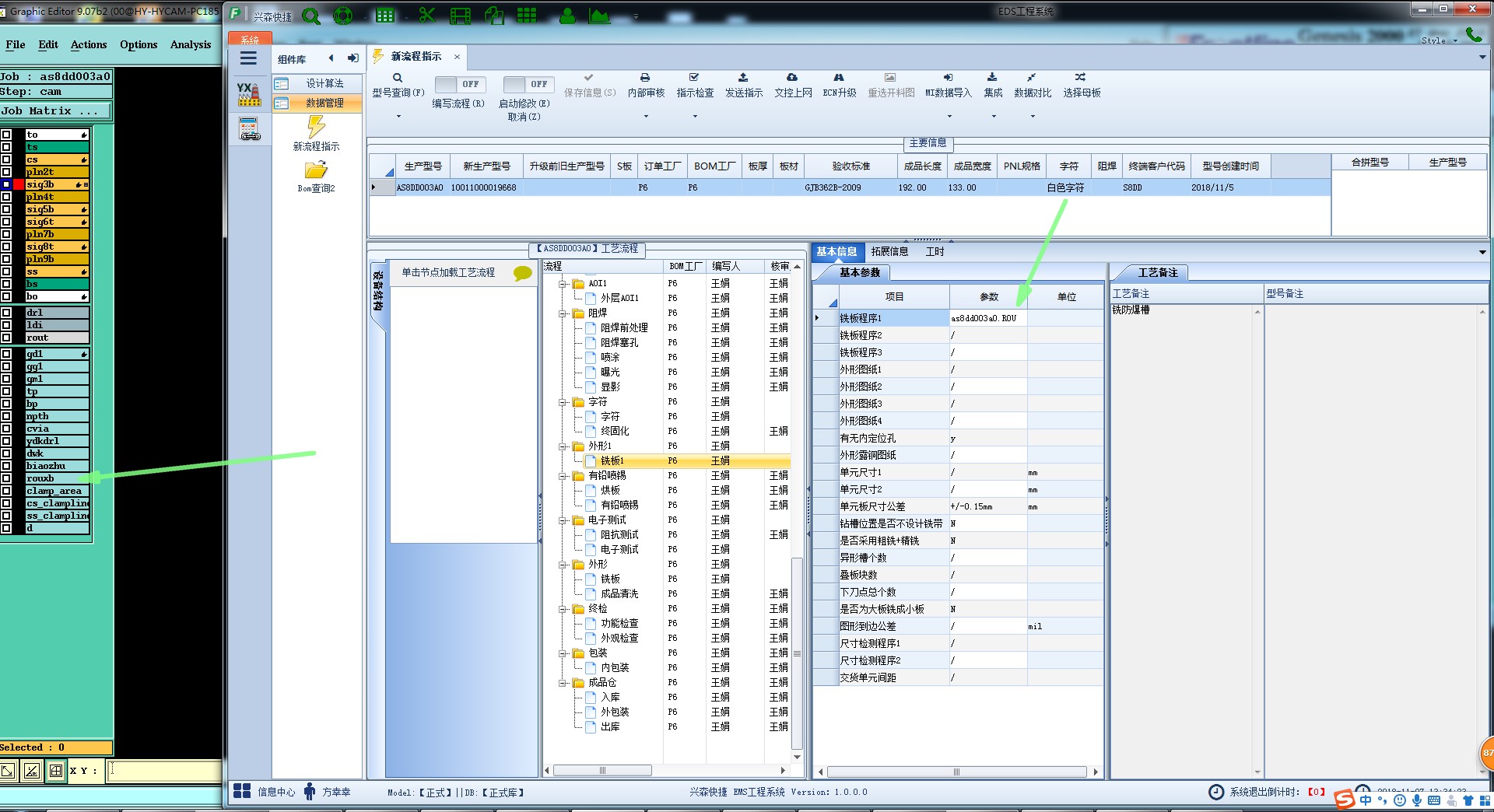Viewport: 1494px width, 812px height.
Task: Click 文控上网 cloud toolbar button
Action: pos(793,86)
